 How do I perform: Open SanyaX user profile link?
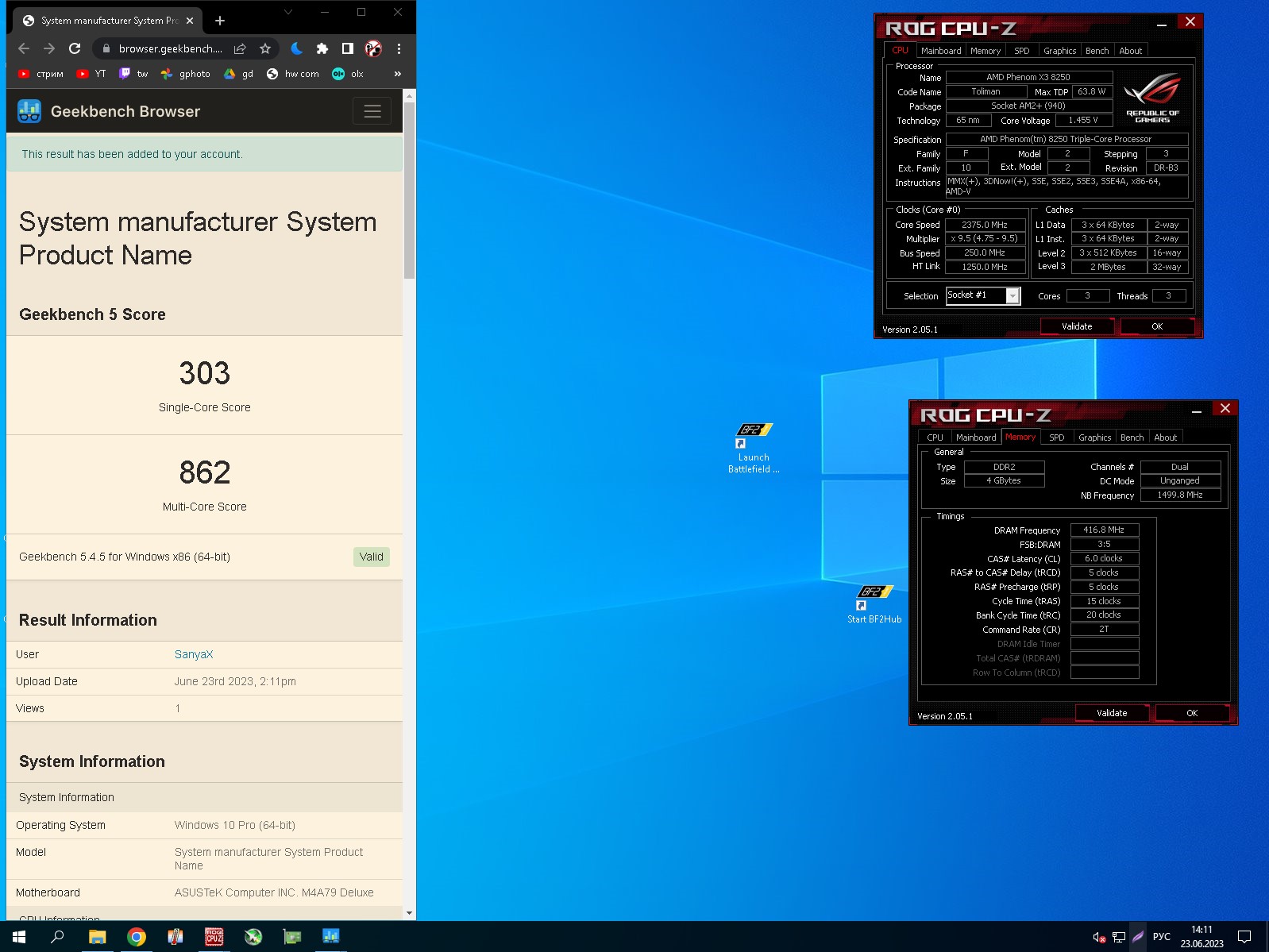(x=194, y=654)
